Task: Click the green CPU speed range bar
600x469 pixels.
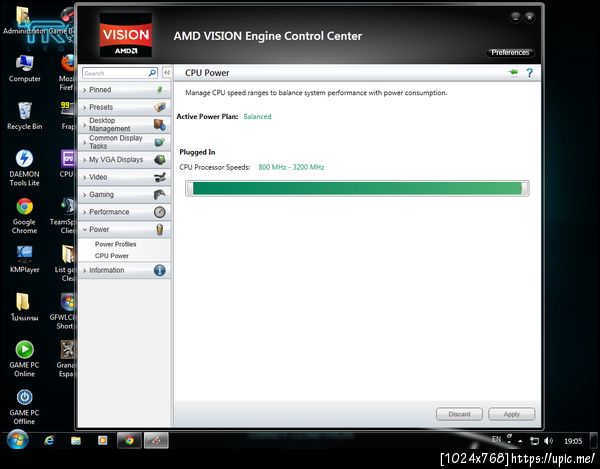Action: pos(357,188)
